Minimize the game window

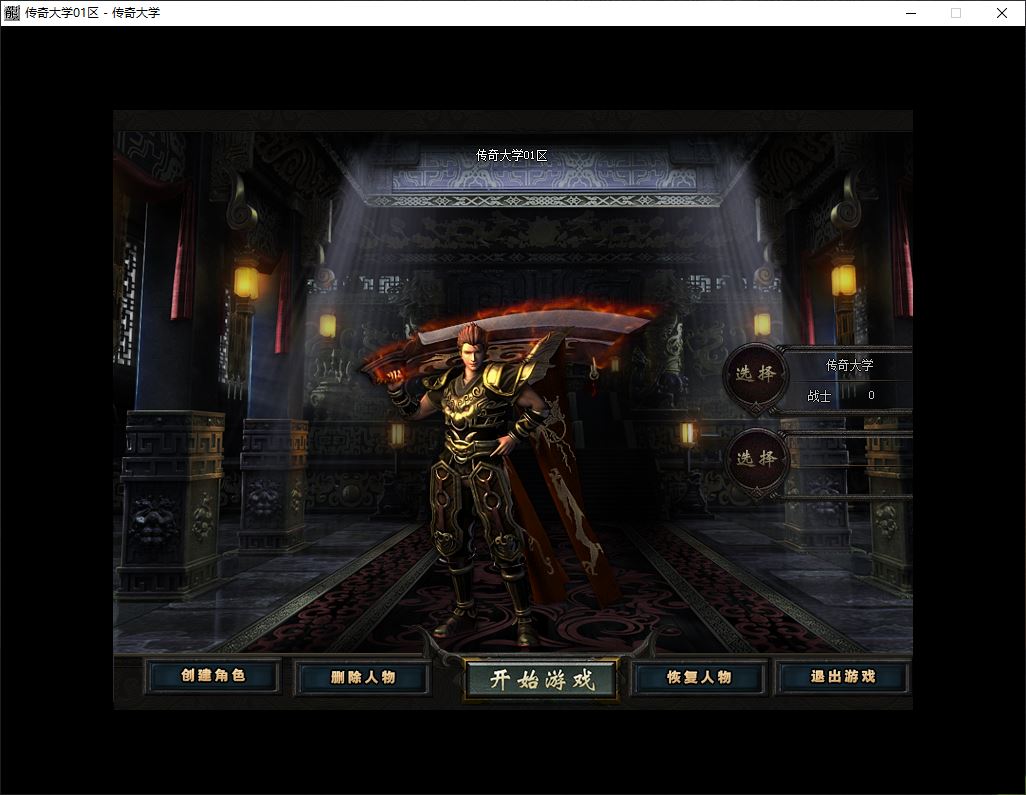point(911,13)
